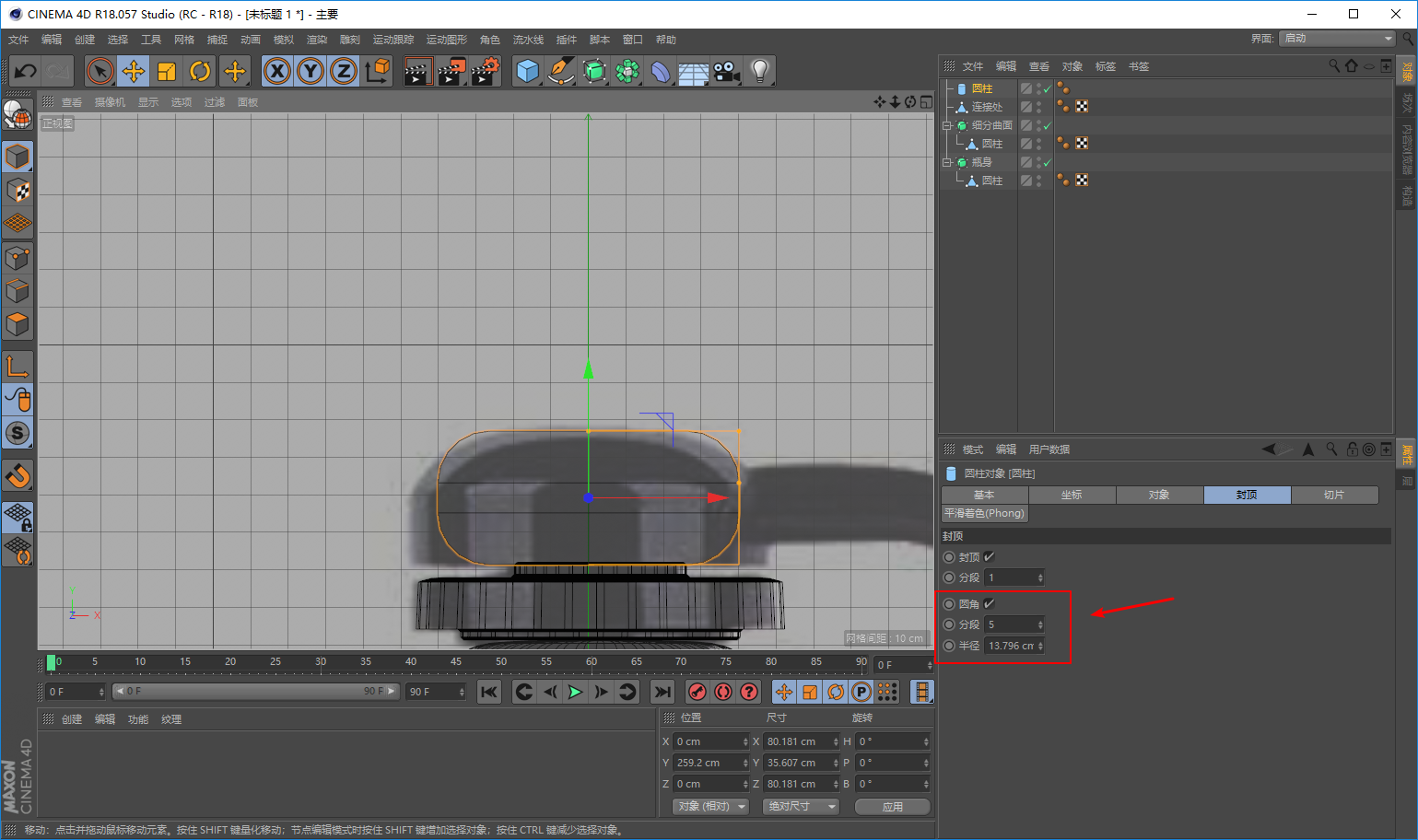Switch to texture mode
The height and width of the screenshot is (840, 1418).
click(x=18, y=191)
